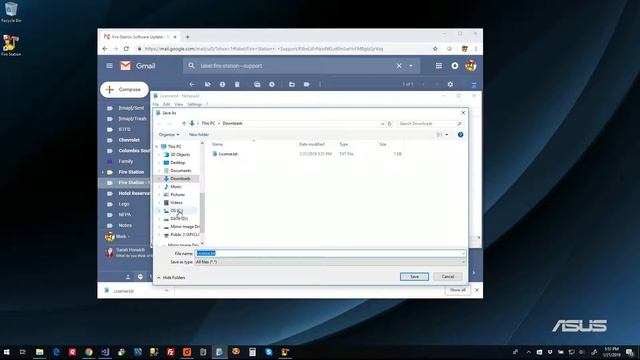Screen dimensions: 640x360
Task: Click Cancel button in Save As dialog
Action: pos(448,277)
